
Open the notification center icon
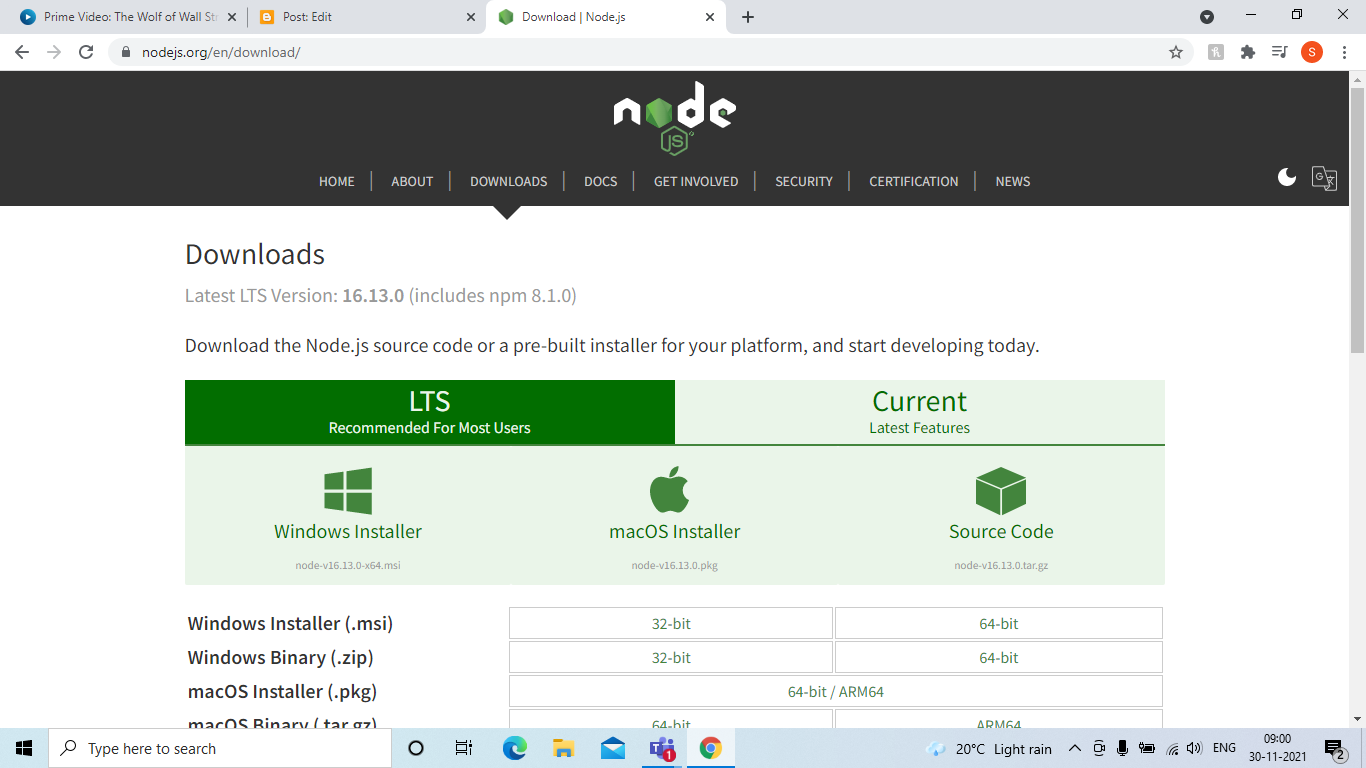[x=1334, y=748]
